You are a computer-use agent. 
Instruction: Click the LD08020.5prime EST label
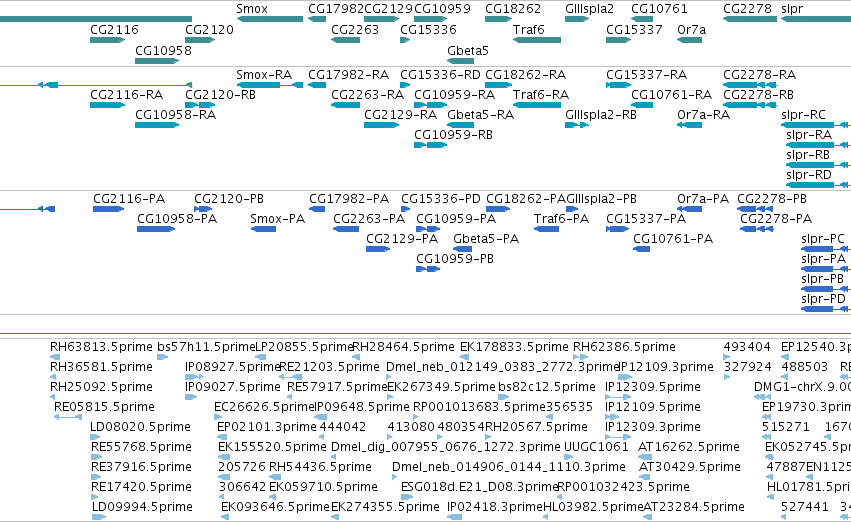[x=141, y=427]
